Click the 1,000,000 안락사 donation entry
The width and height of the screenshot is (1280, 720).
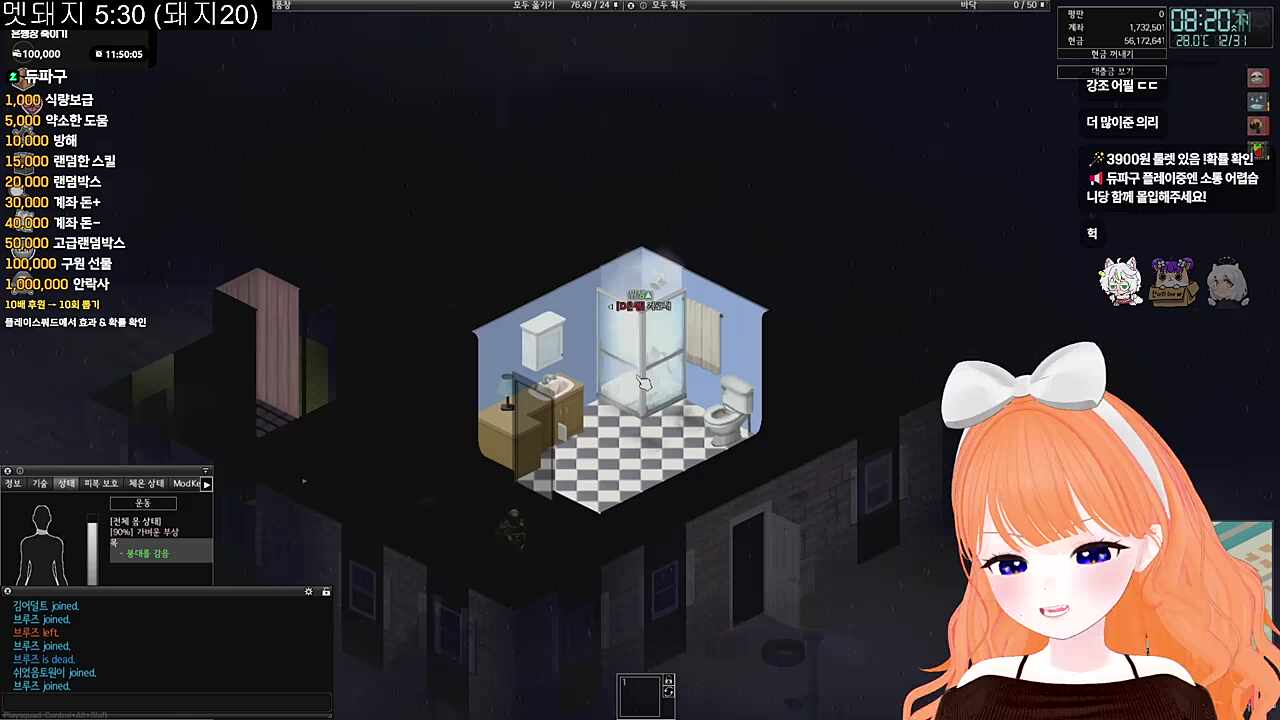click(x=57, y=284)
